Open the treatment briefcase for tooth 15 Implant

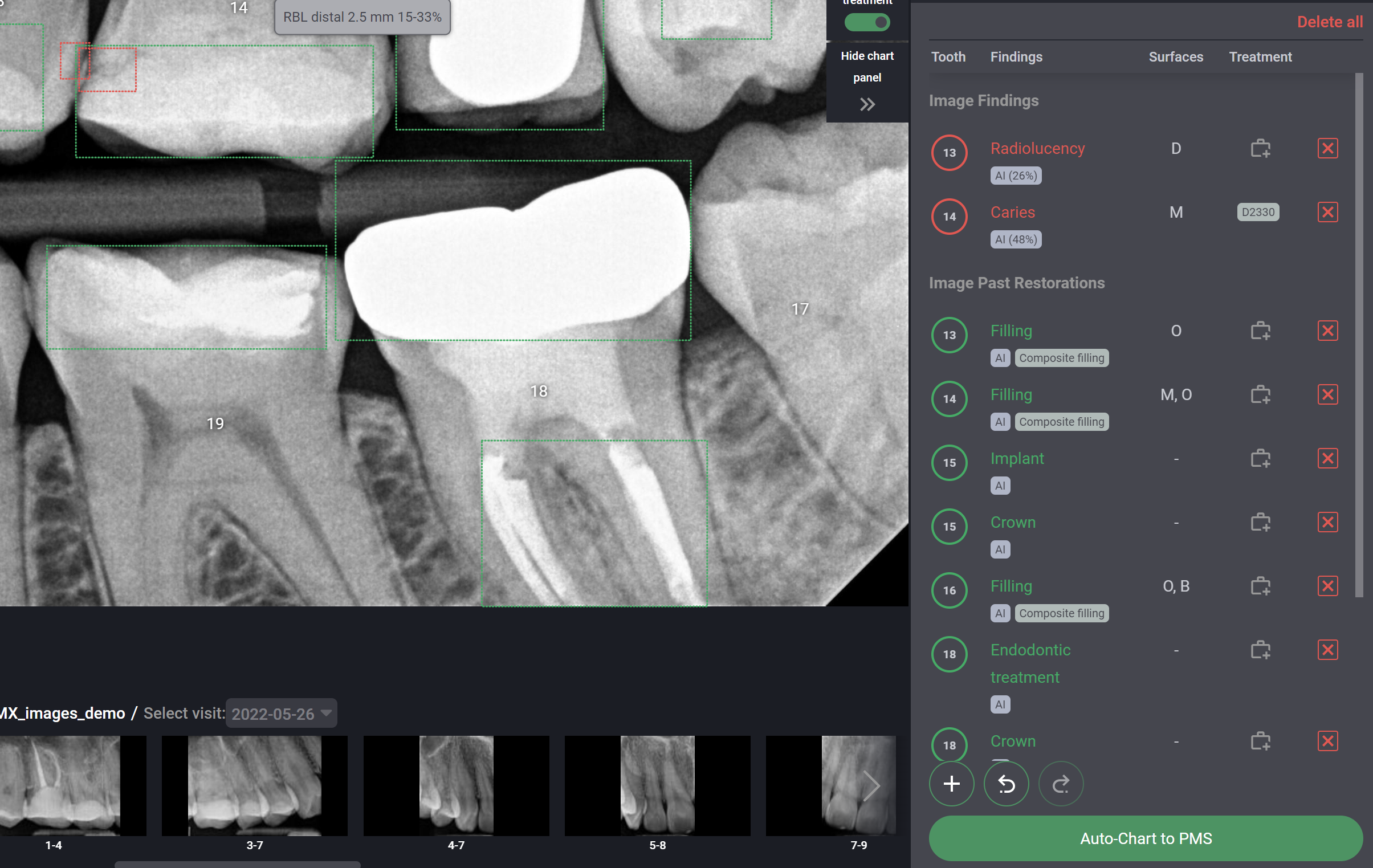1261,459
